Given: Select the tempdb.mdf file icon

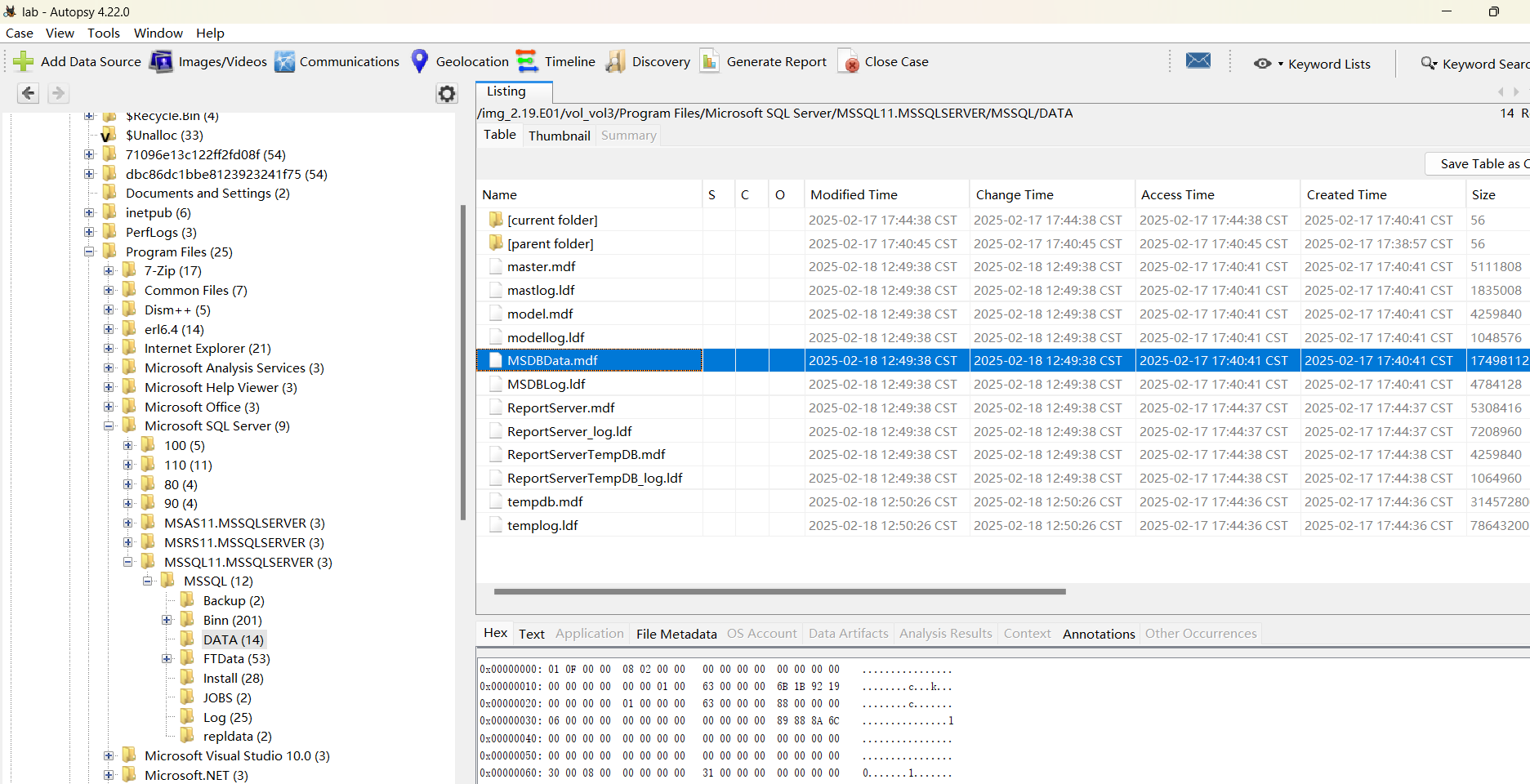Looking at the screenshot, I should click(495, 501).
